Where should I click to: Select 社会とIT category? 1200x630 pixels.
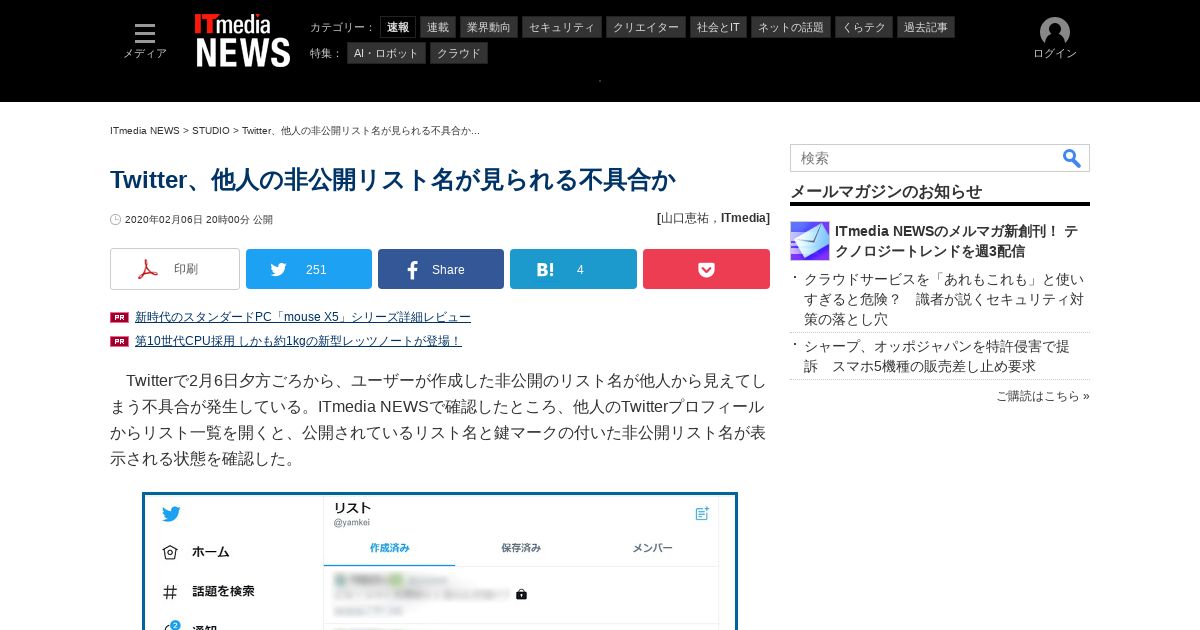coord(718,27)
